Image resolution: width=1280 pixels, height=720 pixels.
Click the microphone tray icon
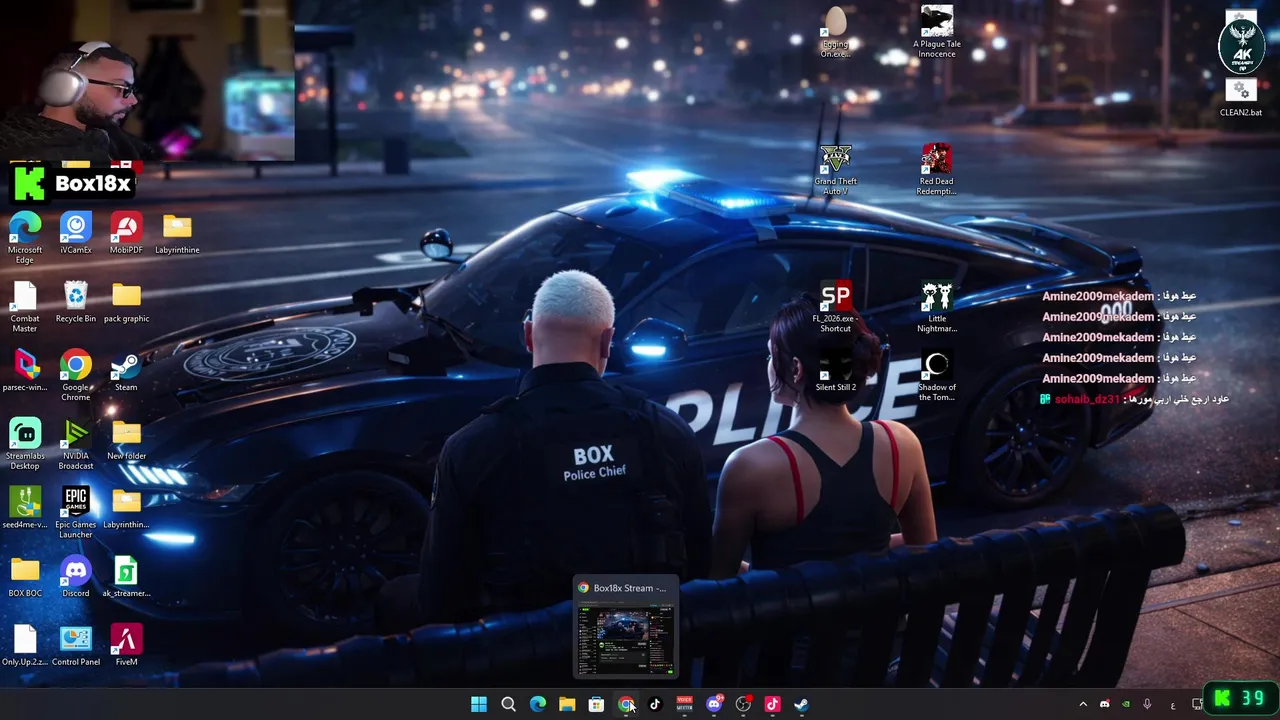1148,704
